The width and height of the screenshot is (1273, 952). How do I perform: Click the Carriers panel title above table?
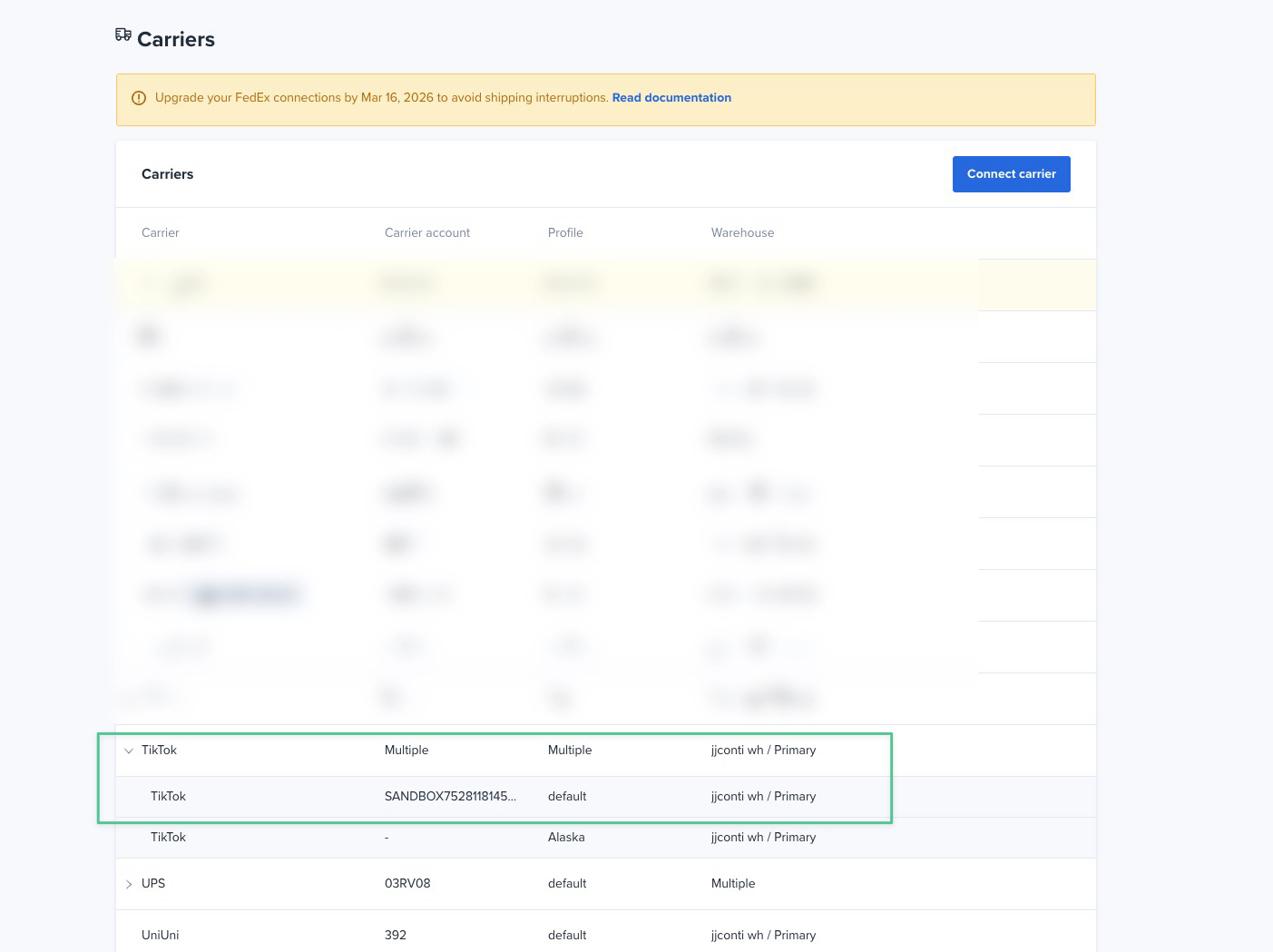click(x=168, y=174)
